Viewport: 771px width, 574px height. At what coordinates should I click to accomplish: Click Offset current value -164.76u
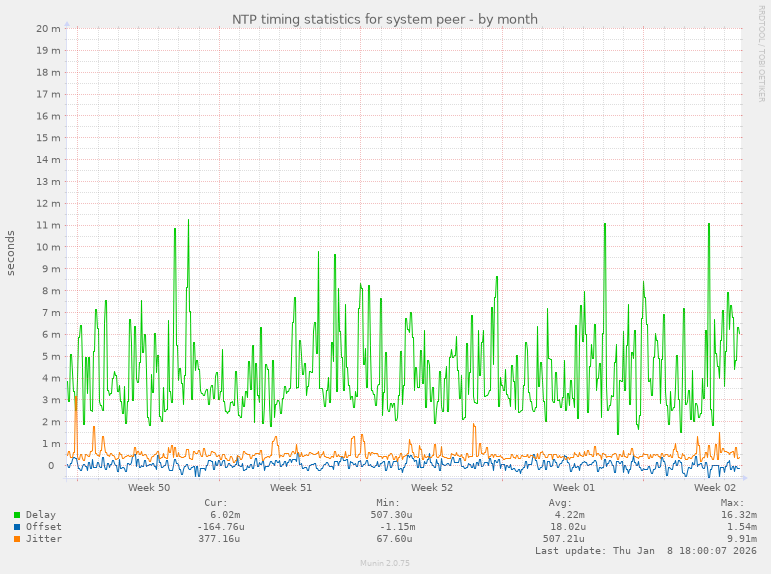221,526
